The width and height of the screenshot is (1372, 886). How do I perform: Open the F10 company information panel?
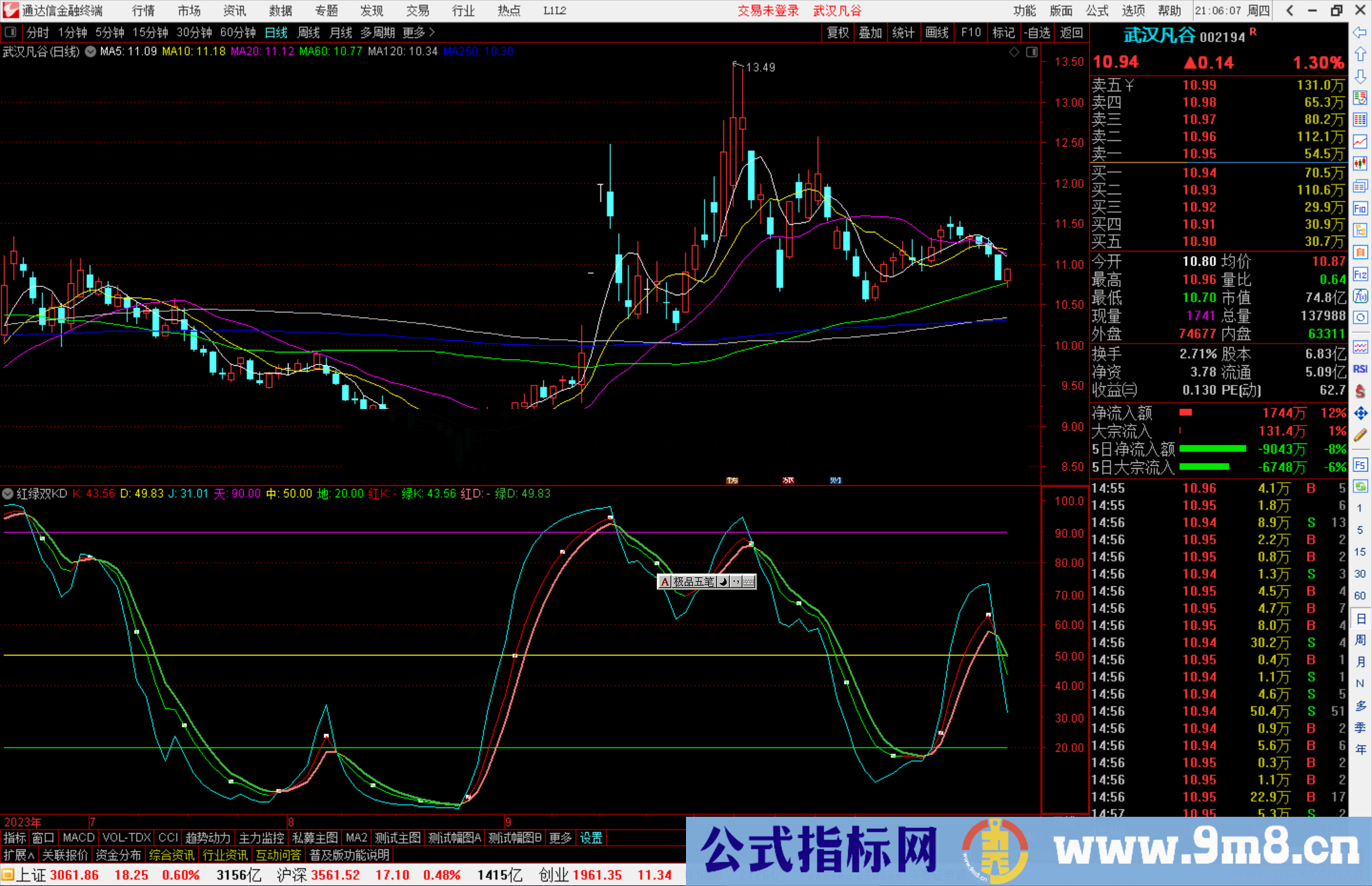point(971,32)
